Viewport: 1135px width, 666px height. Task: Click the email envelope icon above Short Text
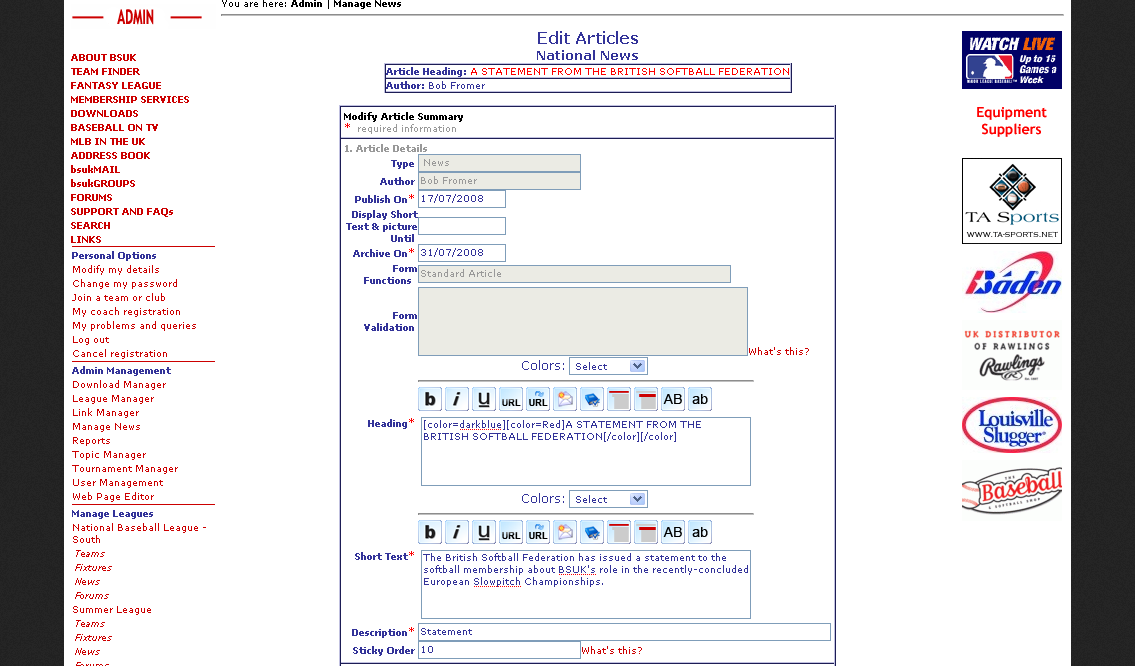click(x=565, y=532)
